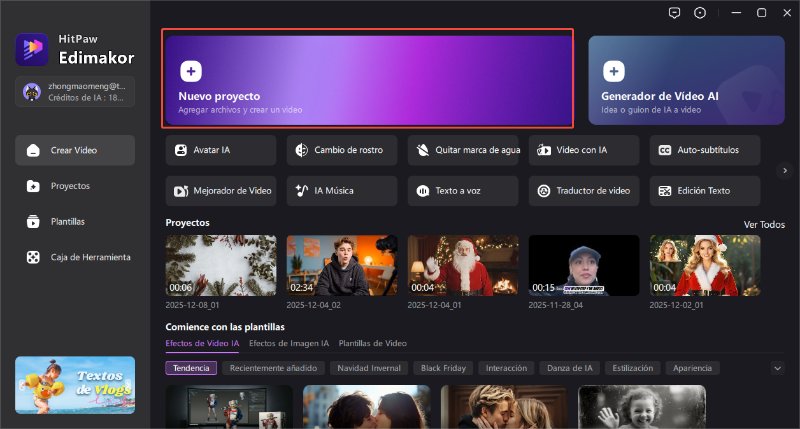Image resolution: width=800 pixels, height=429 pixels.
Task: Click the Quitar marca de agua icon
Action: point(422,150)
